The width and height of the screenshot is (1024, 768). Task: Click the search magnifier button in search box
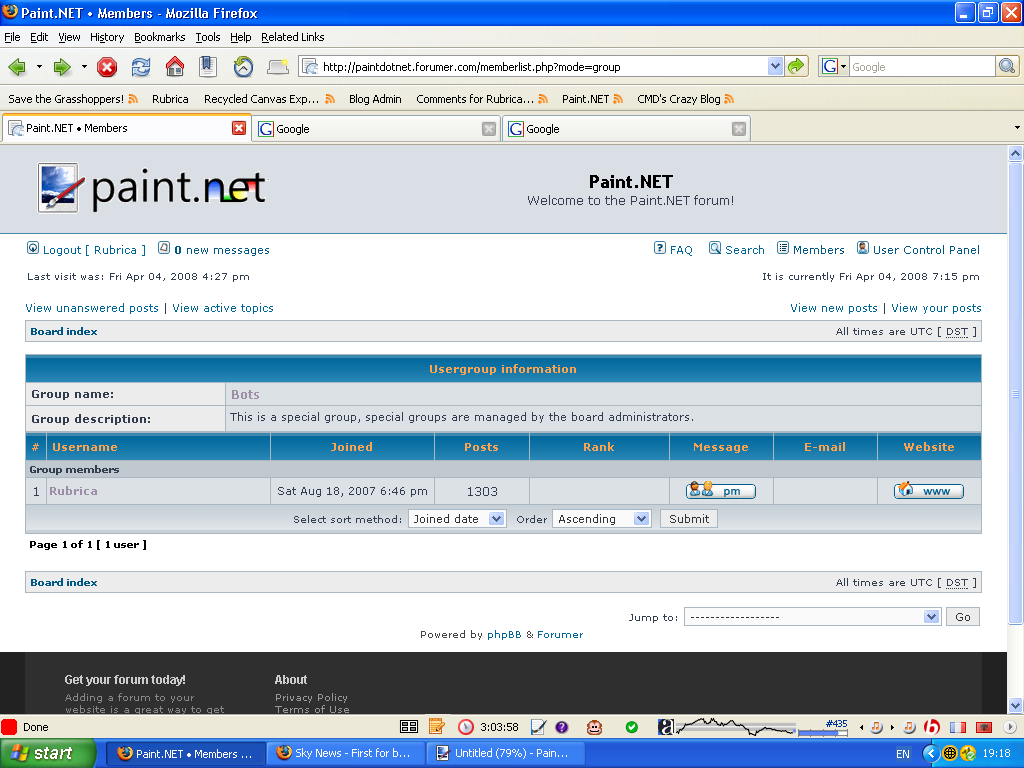click(1006, 66)
